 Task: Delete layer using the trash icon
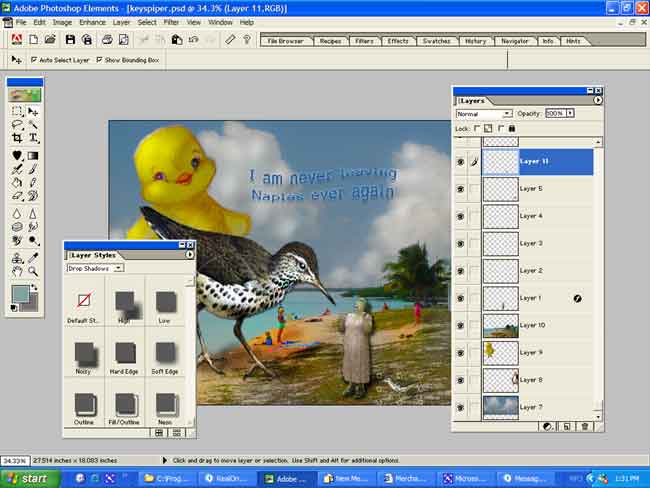(586, 426)
